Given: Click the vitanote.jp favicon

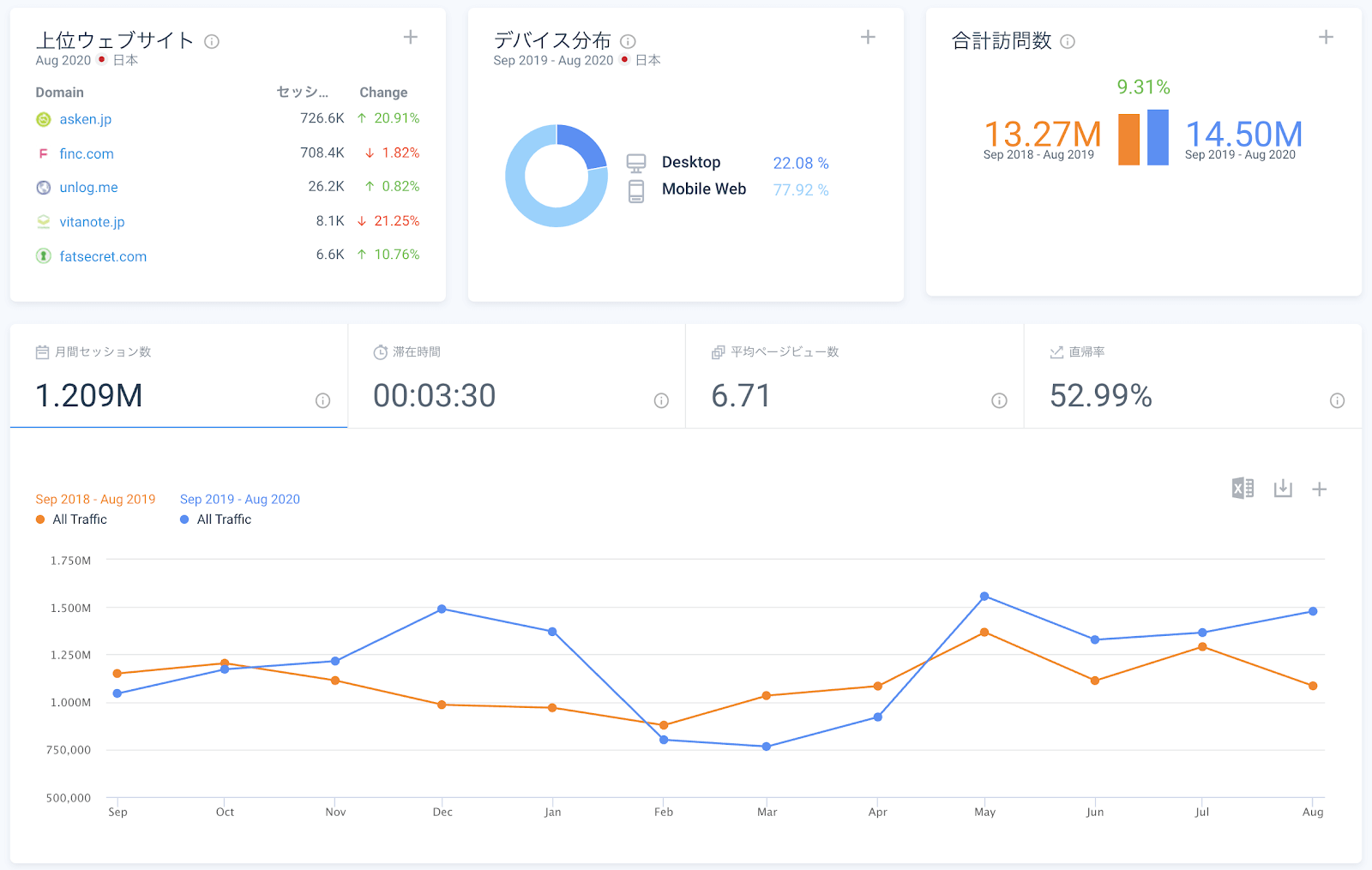Looking at the screenshot, I should 44,222.
